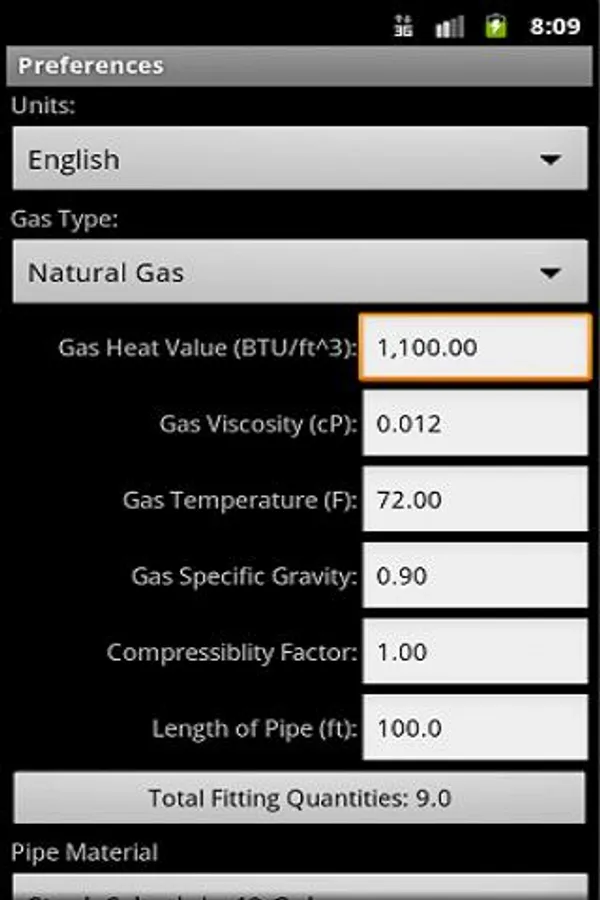Viewport: 600px width, 900px height.
Task: Click the arrow on the English spinner
Action: coord(550,159)
